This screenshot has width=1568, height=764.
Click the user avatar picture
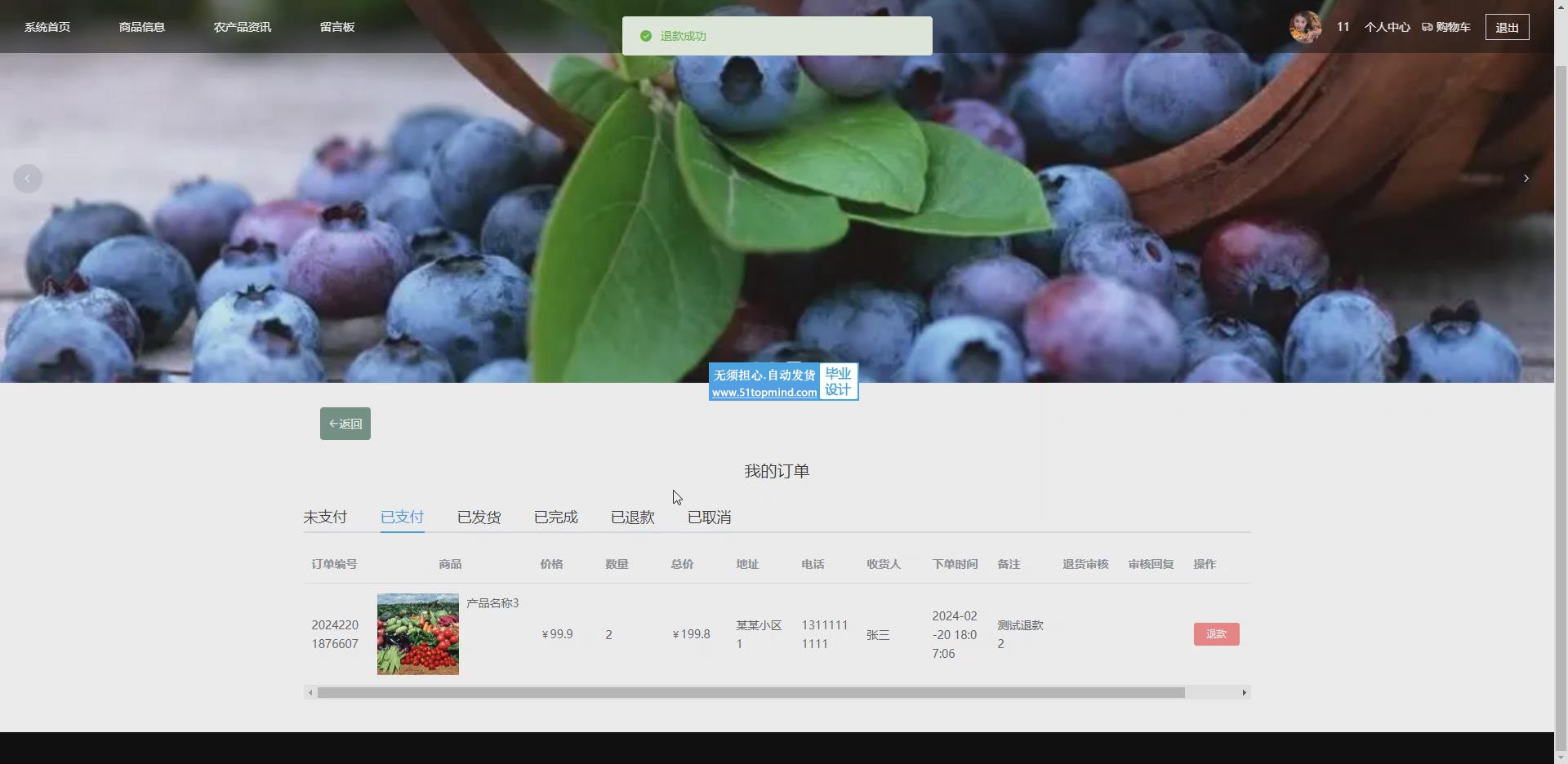(1305, 27)
